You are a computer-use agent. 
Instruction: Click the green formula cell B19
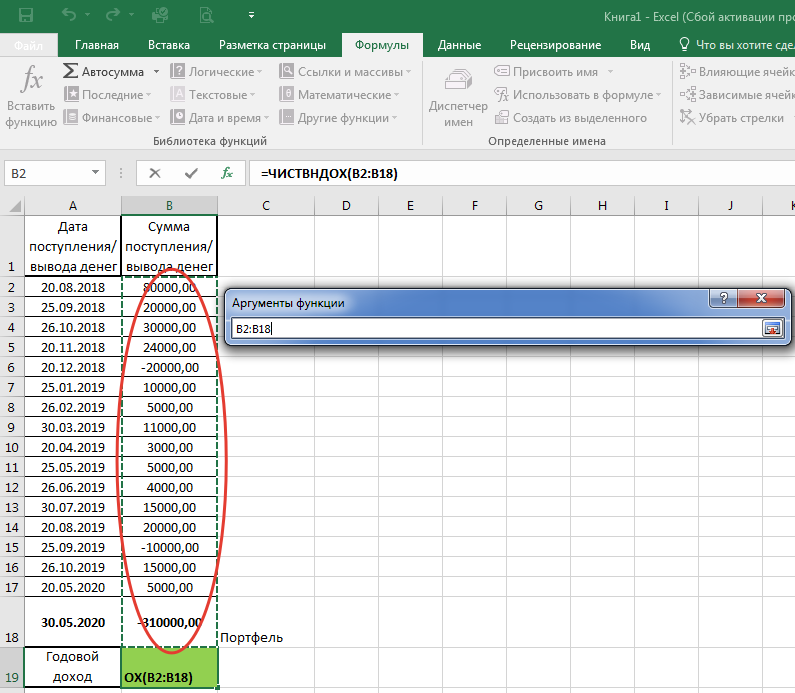coord(169,668)
